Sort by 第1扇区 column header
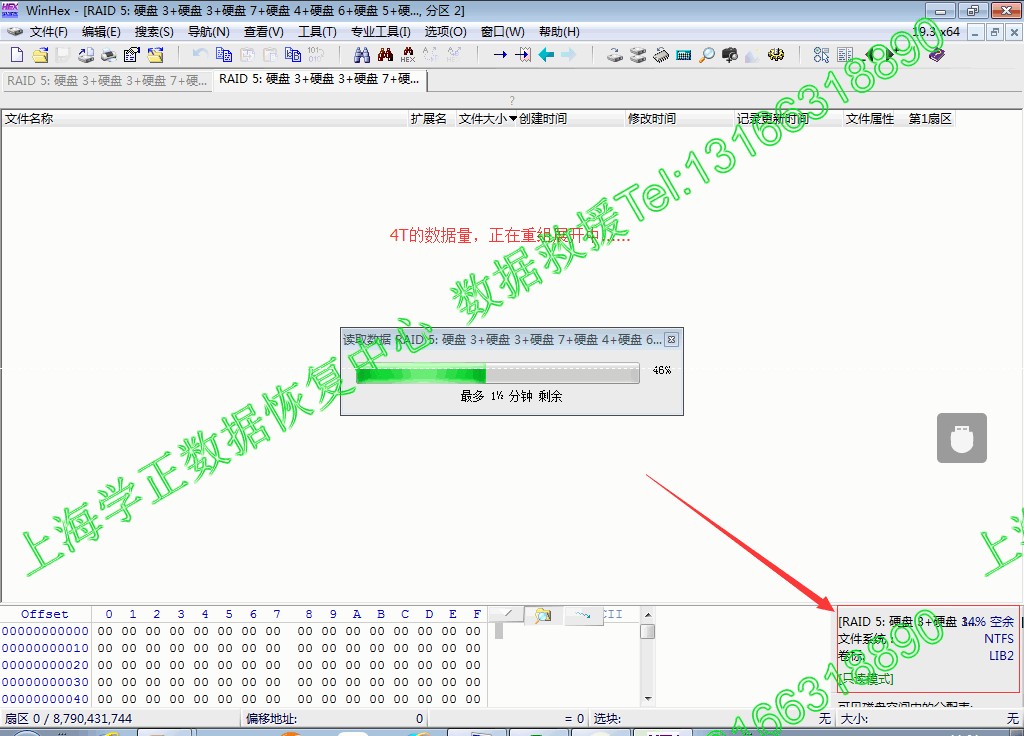This screenshot has width=1024, height=736. point(930,118)
